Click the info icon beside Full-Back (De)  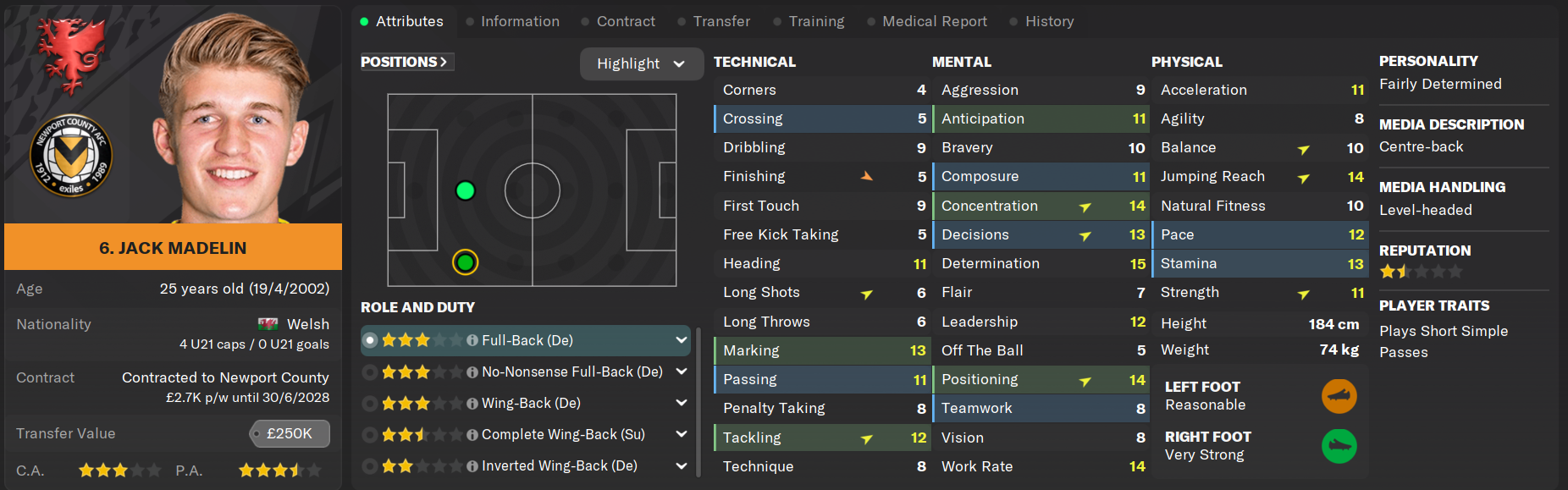pyautogui.click(x=472, y=340)
